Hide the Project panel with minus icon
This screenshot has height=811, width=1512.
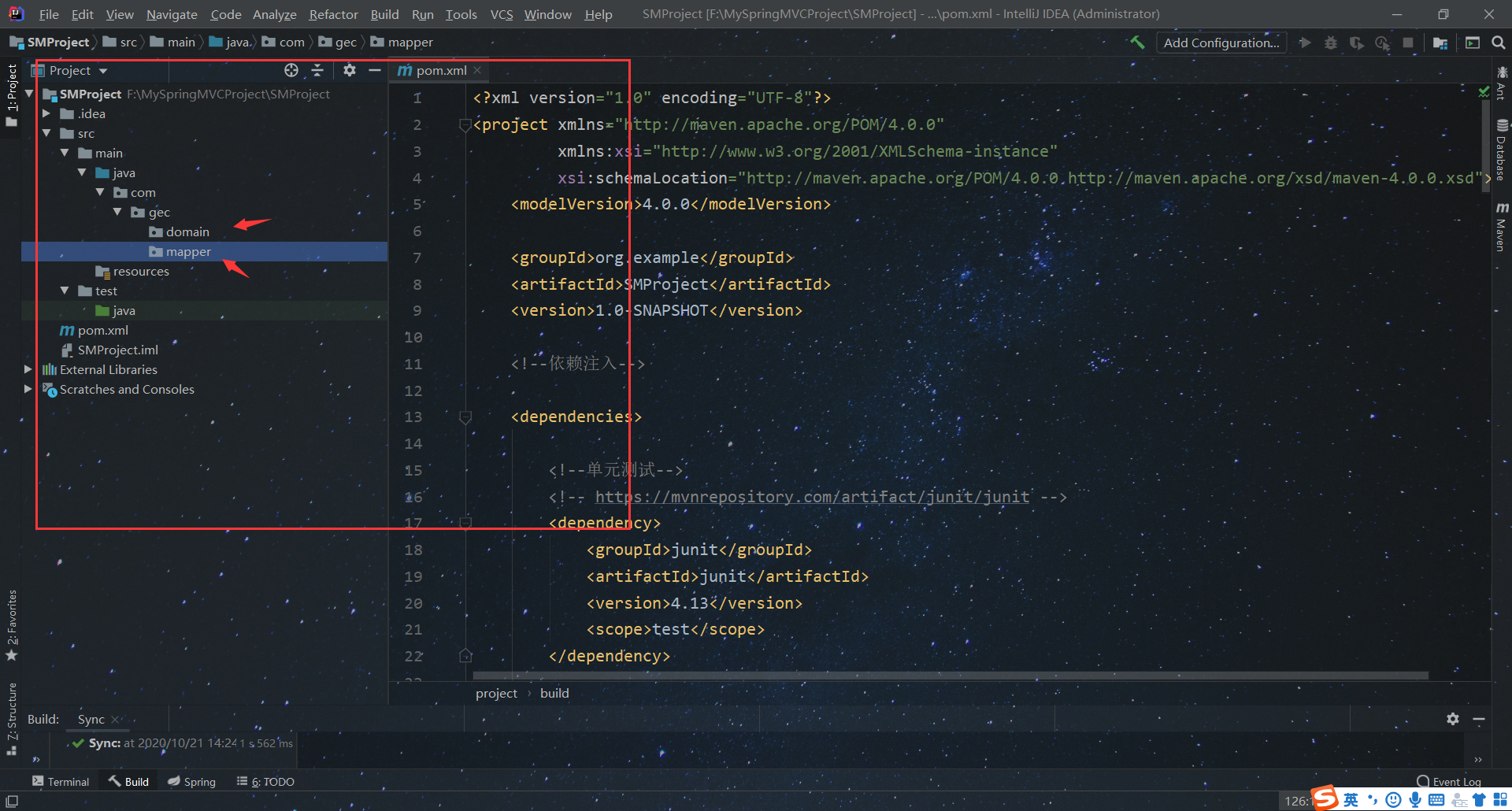(x=375, y=70)
